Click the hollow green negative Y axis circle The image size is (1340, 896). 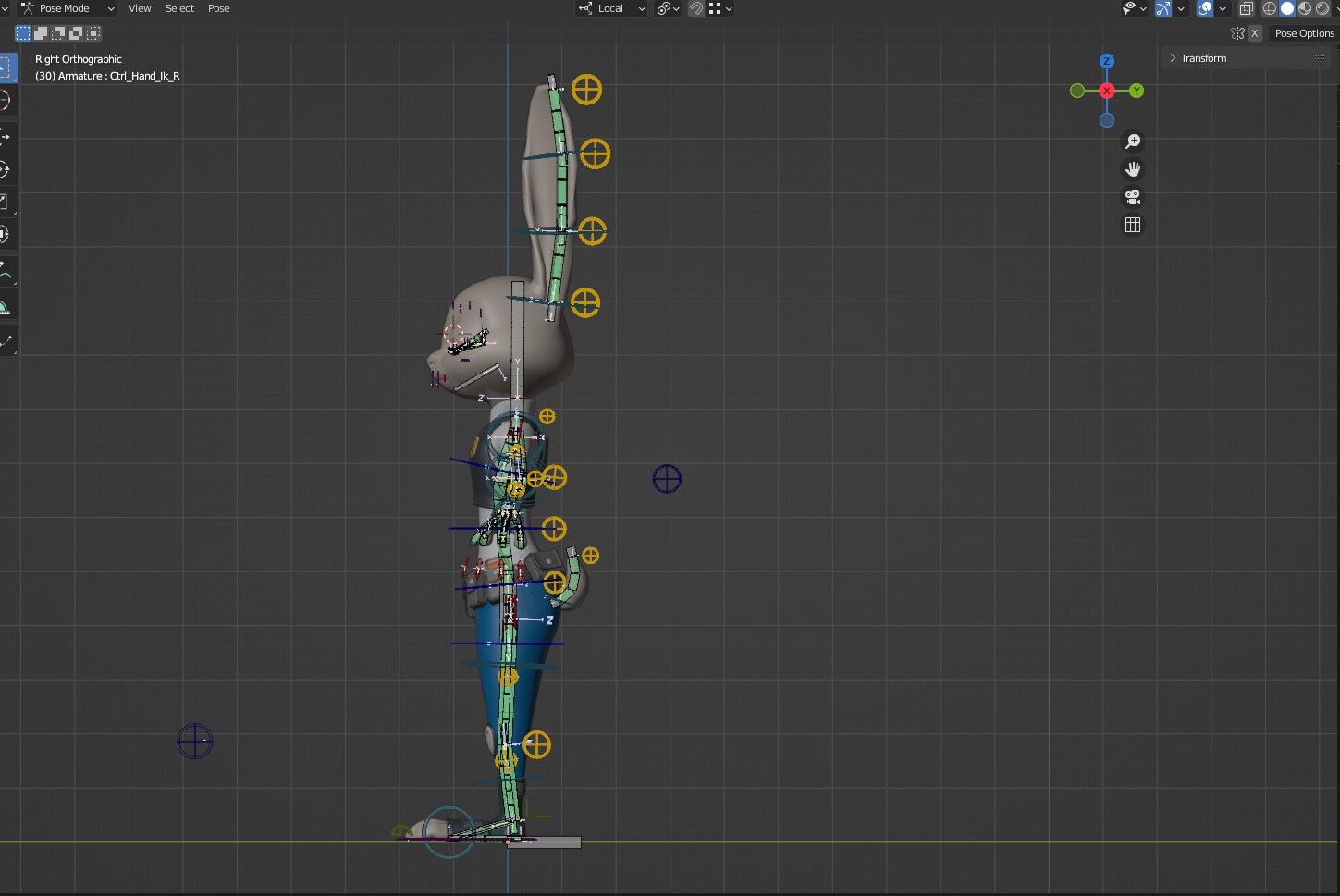coord(1077,91)
